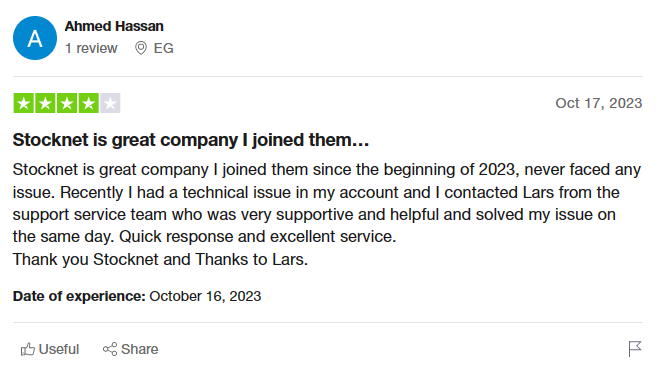Click 'October 16, 2023' experience date text
This screenshot has height=369, width=663.
205,296
